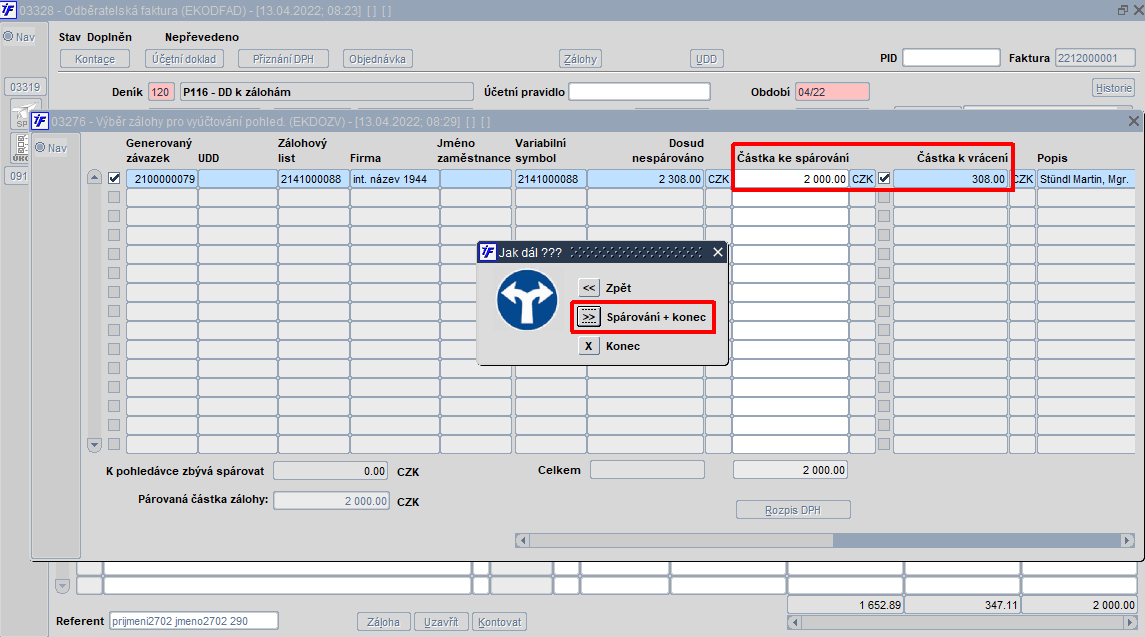The image size is (1145, 637).
Task: Click the scroll down arrow in main window list
Action: 62,586
